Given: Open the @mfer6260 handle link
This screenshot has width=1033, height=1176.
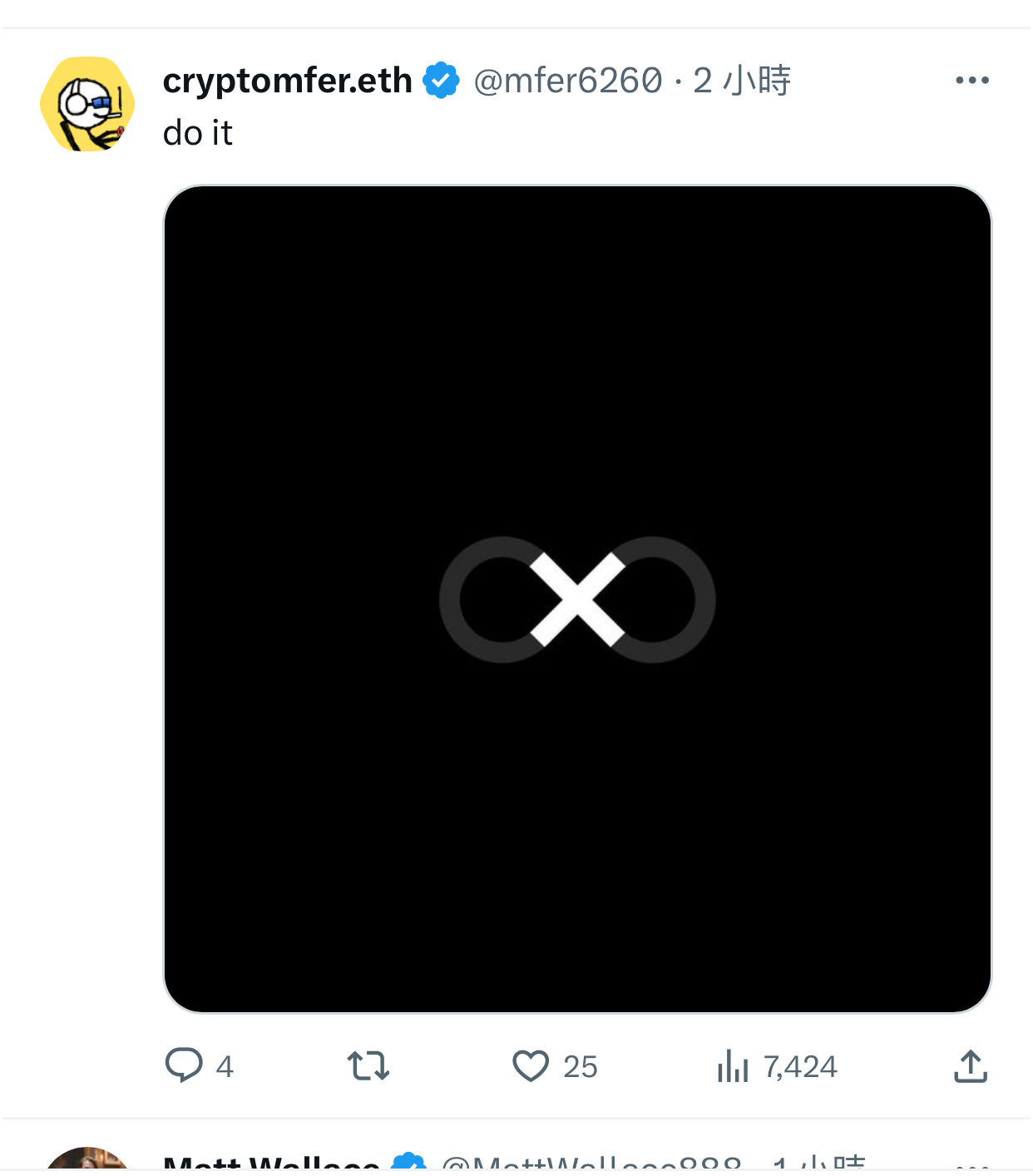Looking at the screenshot, I should tap(568, 81).
